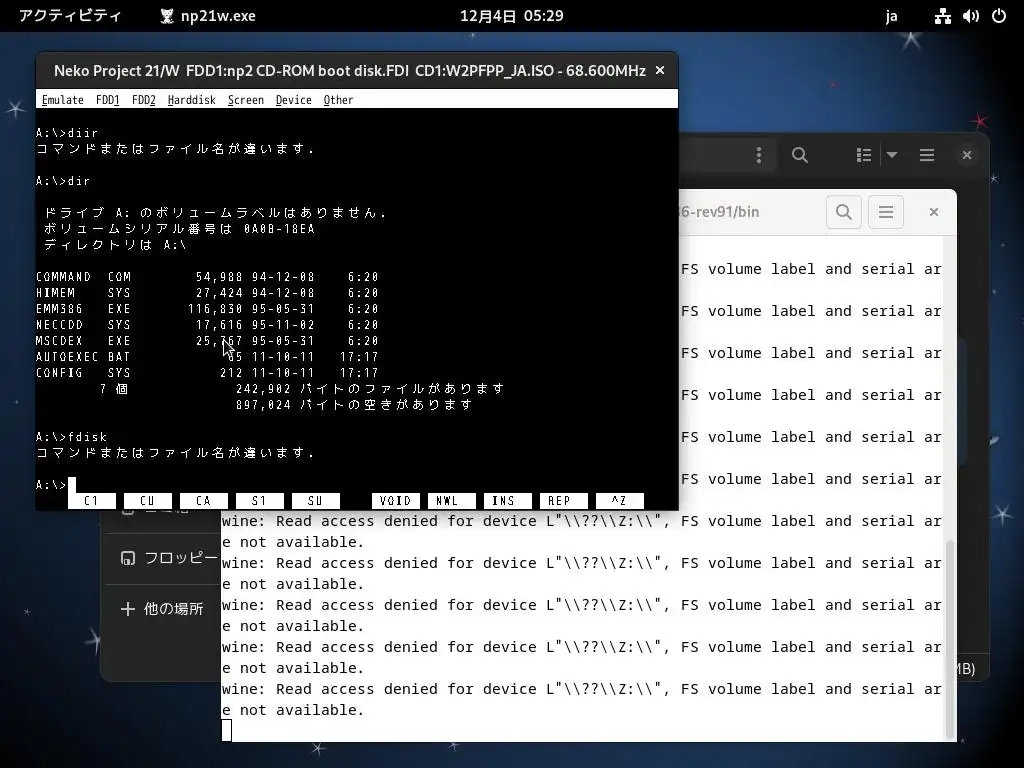Screen dimensions: 1024x768
Task: Click AUTOEXEC BAT in directory listing
Action: 84,357
